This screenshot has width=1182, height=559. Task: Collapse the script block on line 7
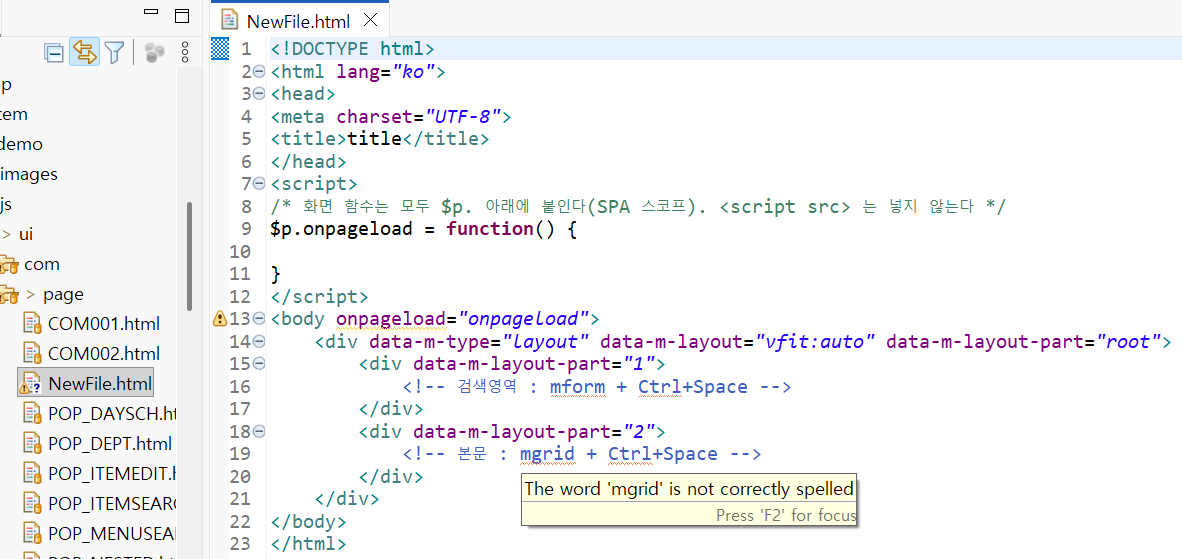click(259, 184)
